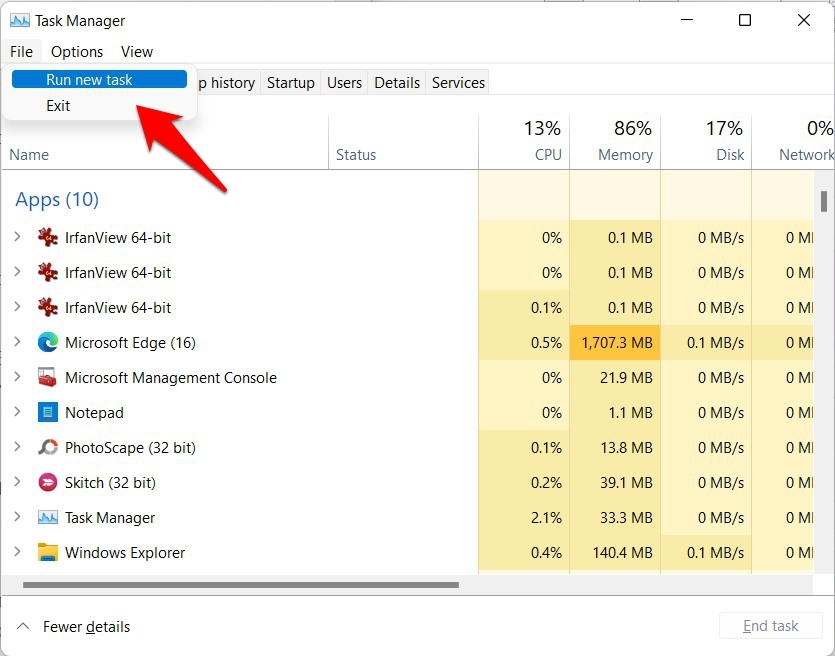835x656 pixels.
Task: Sort processes by Memory usage column
Action: 615,142
